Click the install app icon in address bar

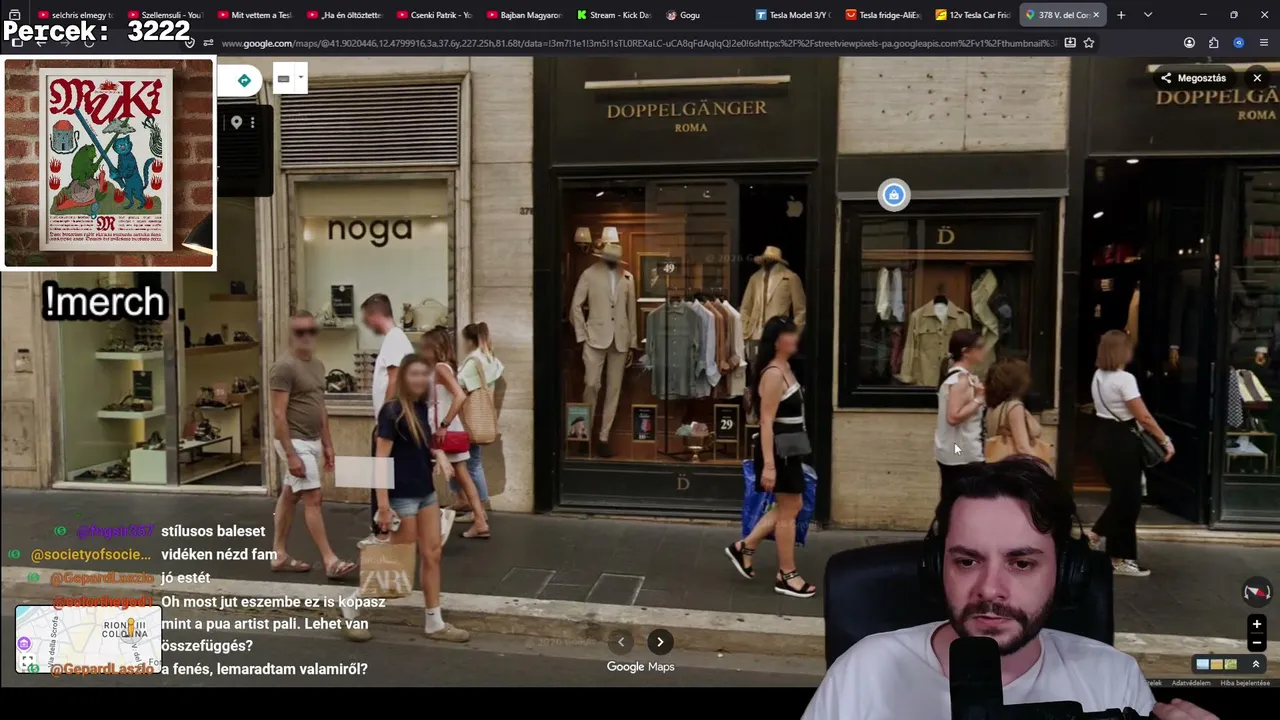click(1070, 43)
